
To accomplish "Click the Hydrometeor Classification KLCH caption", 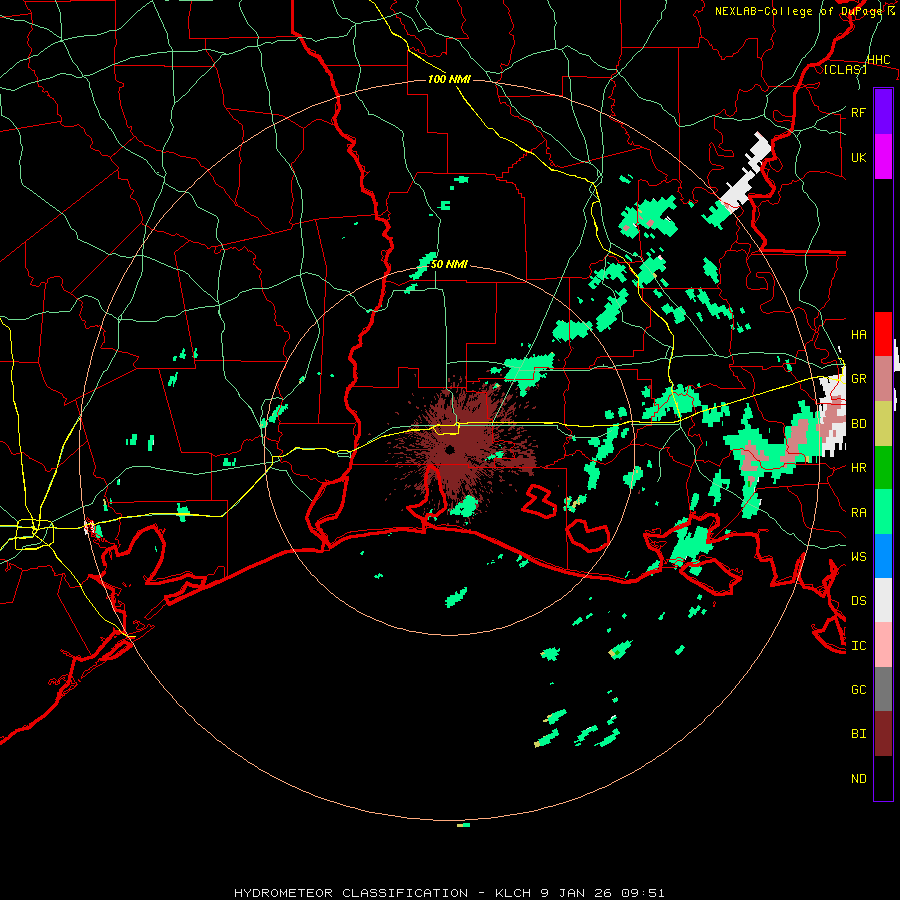I will 449,893.
